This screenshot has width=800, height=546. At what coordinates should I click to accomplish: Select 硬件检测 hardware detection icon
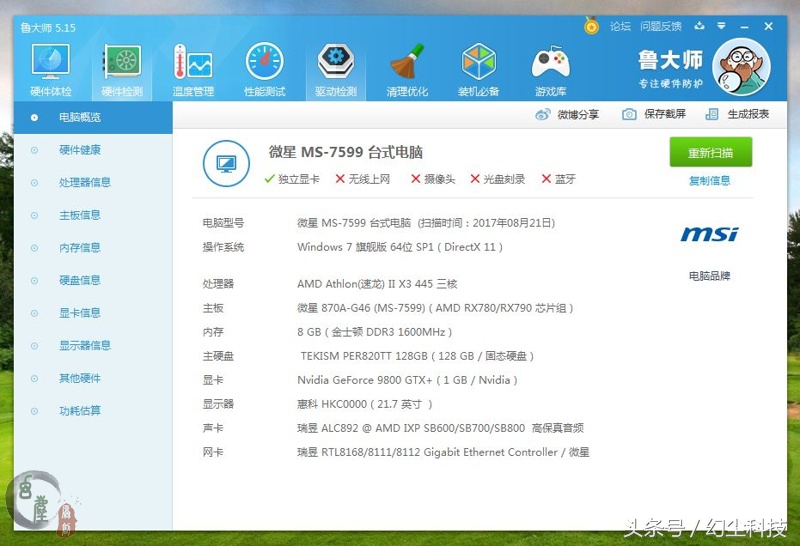122,69
